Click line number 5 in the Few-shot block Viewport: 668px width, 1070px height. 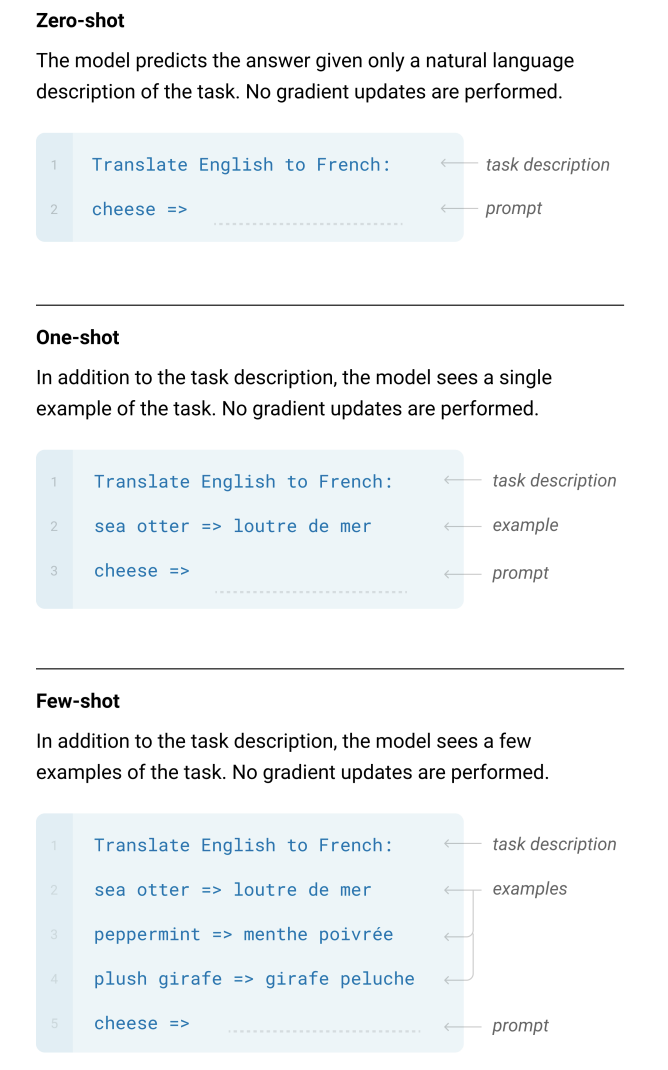click(54, 1023)
